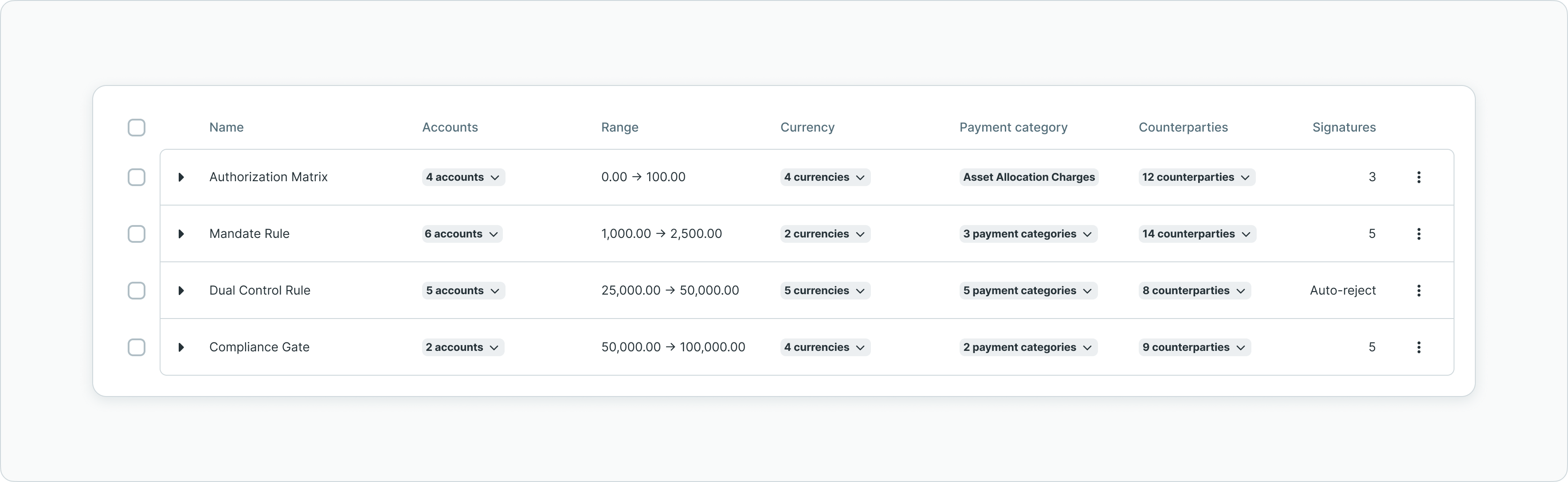
Task: Open kebab menu for Authorization Matrix row
Action: 1419,177
